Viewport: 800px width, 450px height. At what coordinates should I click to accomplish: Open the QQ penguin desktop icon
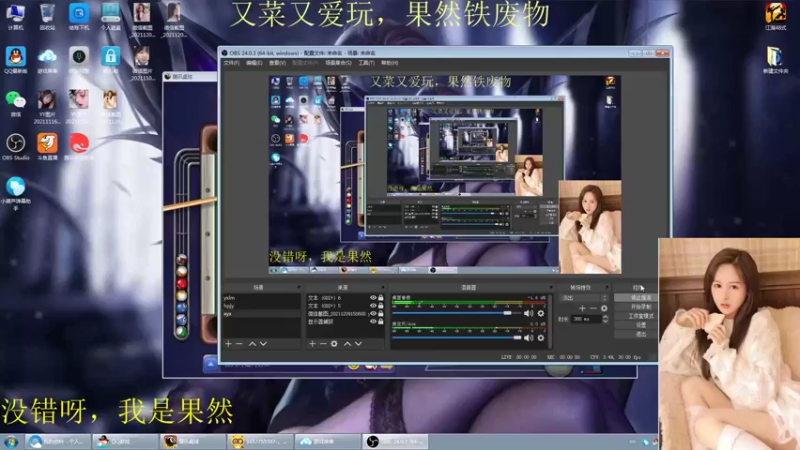(x=15, y=58)
